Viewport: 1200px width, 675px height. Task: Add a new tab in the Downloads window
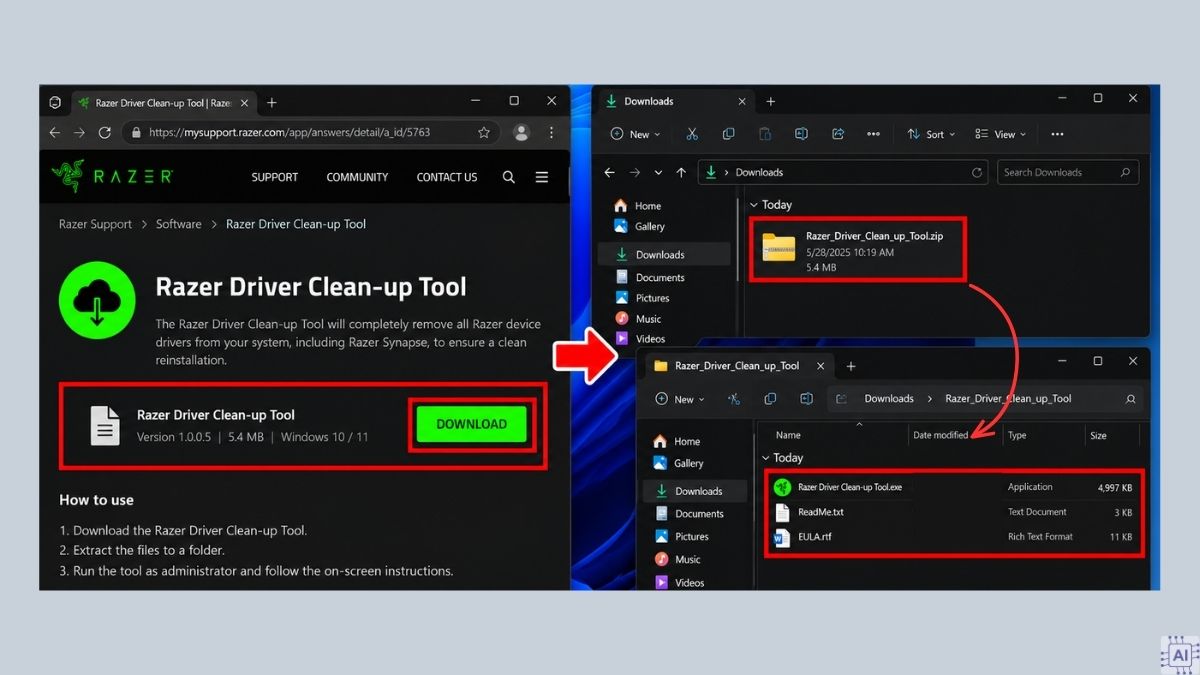pos(770,102)
